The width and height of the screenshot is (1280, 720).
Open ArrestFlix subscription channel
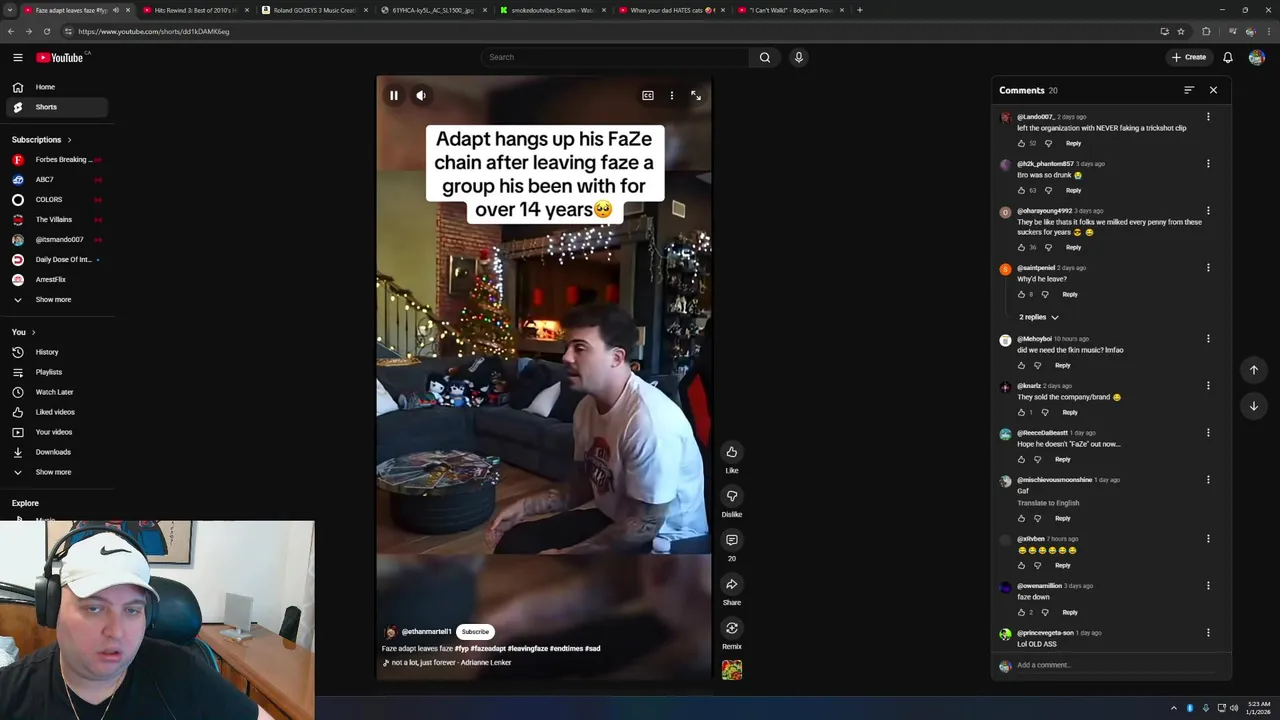pyautogui.click(x=55, y=280)
